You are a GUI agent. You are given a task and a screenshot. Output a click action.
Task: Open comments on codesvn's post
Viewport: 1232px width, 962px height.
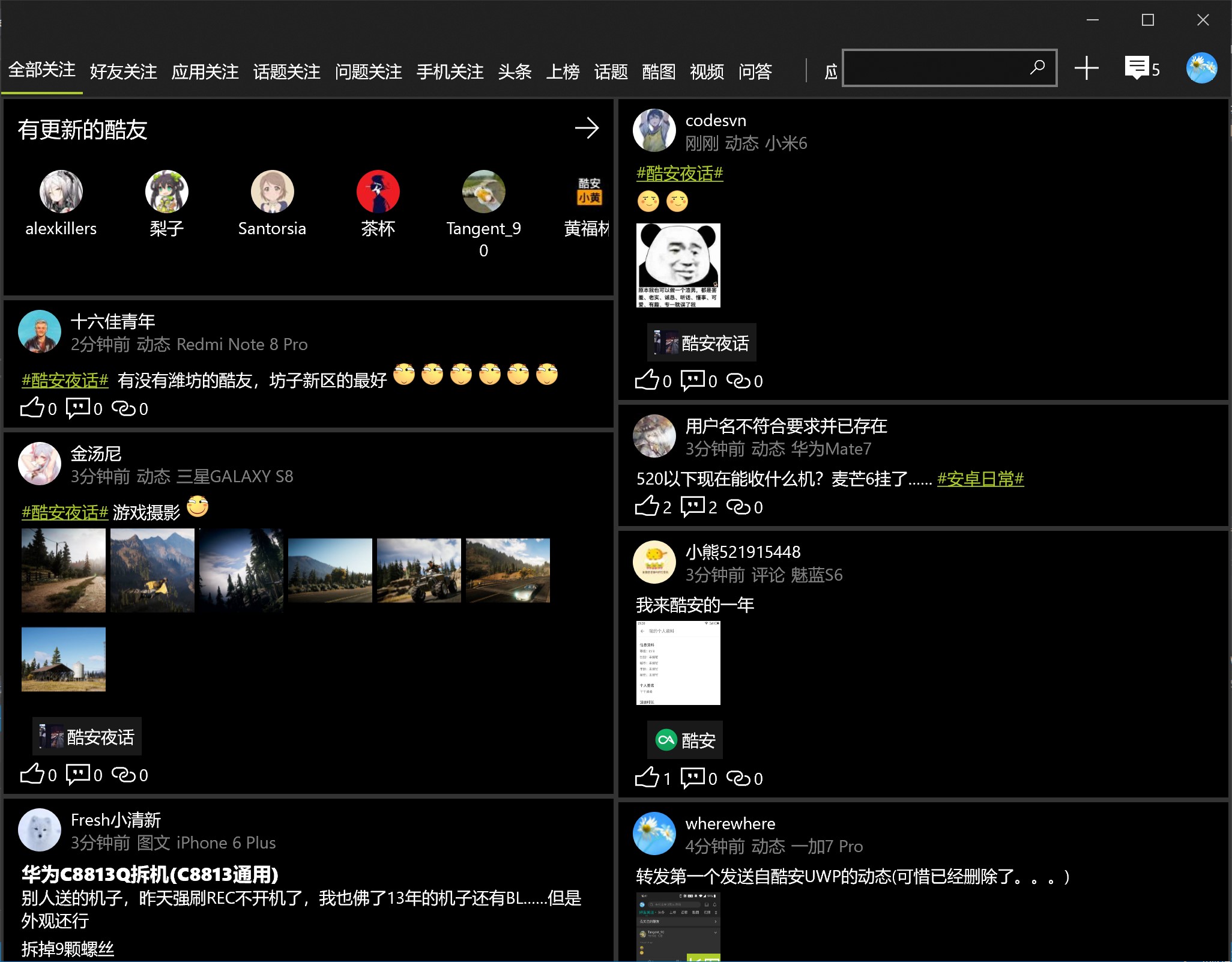(692, 380)
